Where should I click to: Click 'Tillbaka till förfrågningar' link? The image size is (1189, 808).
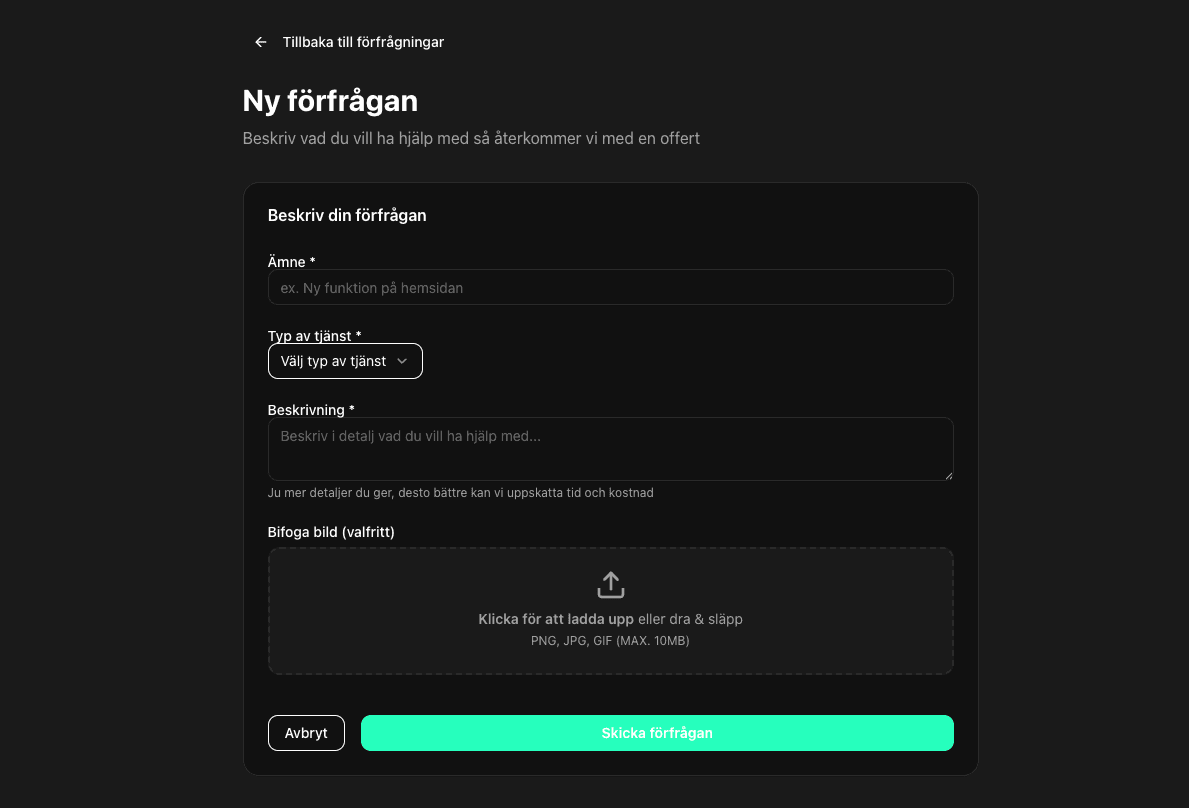363,42
